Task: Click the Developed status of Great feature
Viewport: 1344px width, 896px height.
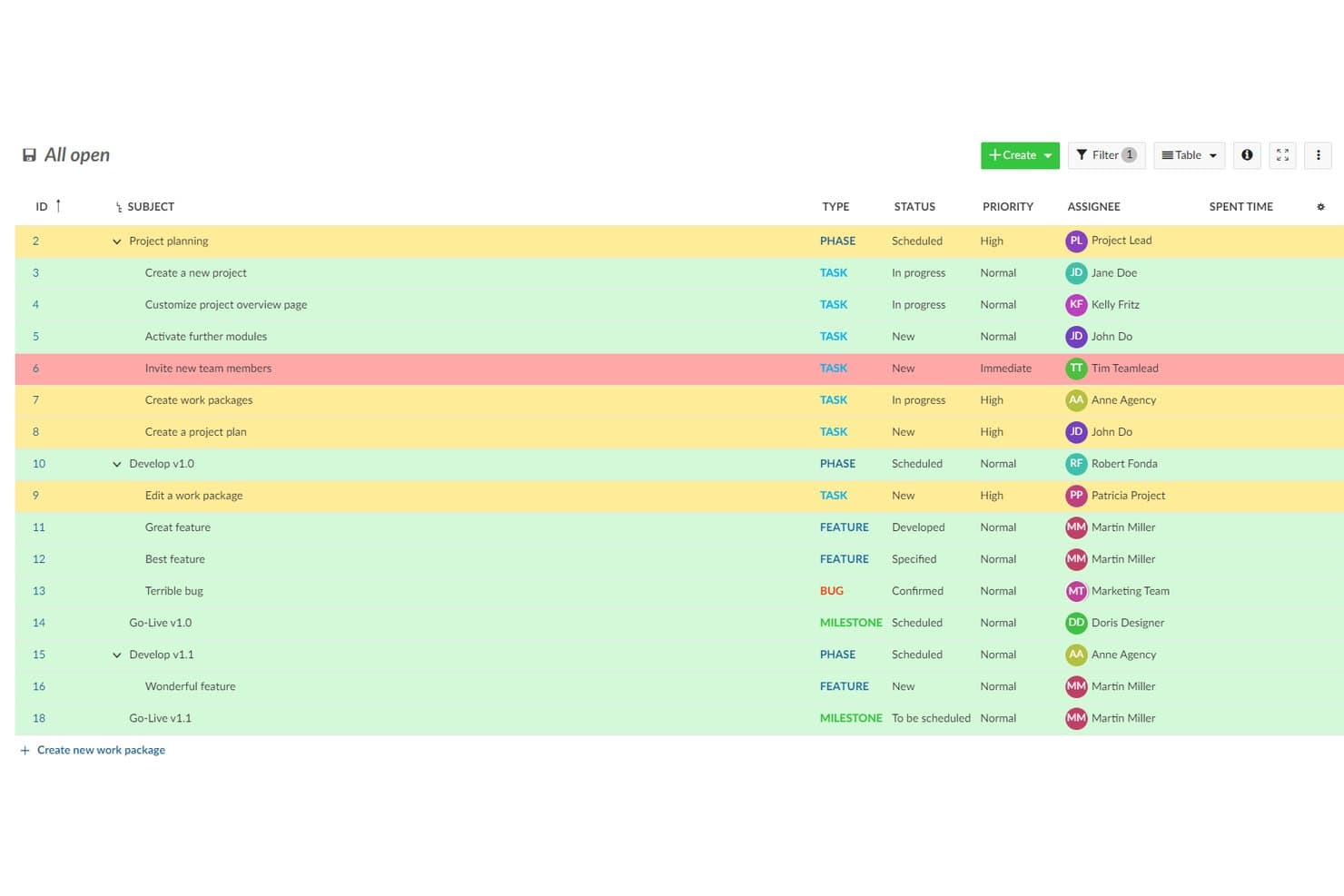Action: pyautogui.click(x=918, y=527)
